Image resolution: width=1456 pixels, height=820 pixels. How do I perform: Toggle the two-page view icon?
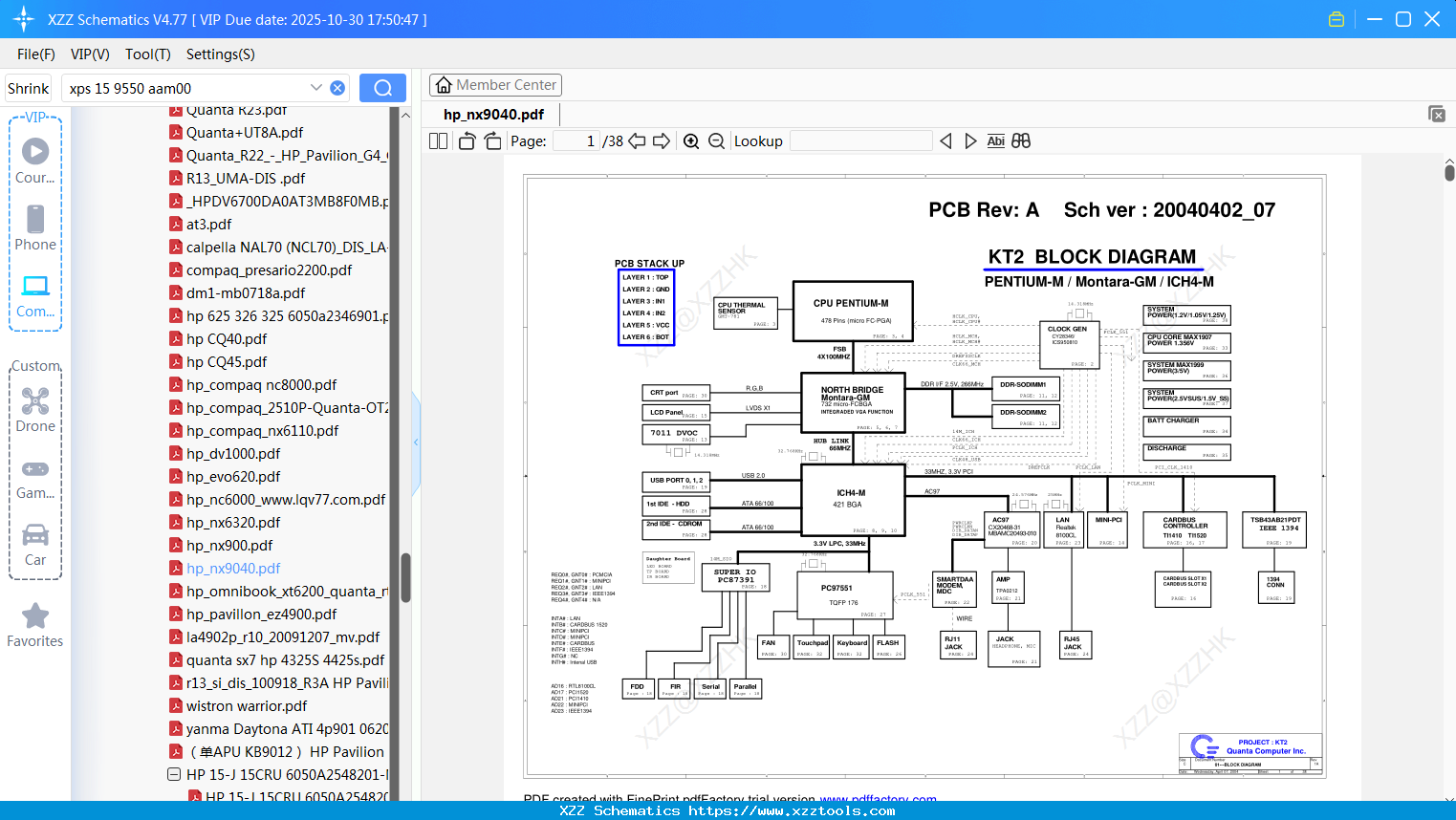click(438, 140)
